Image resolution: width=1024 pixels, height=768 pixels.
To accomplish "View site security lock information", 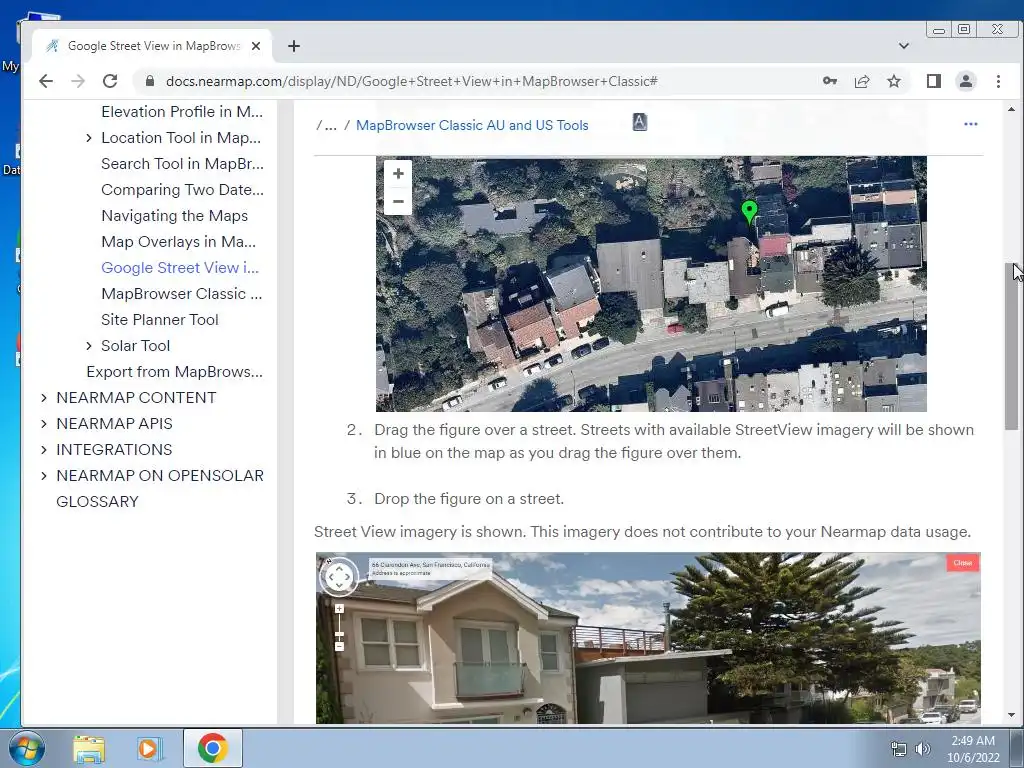I will tap(150, 81).
